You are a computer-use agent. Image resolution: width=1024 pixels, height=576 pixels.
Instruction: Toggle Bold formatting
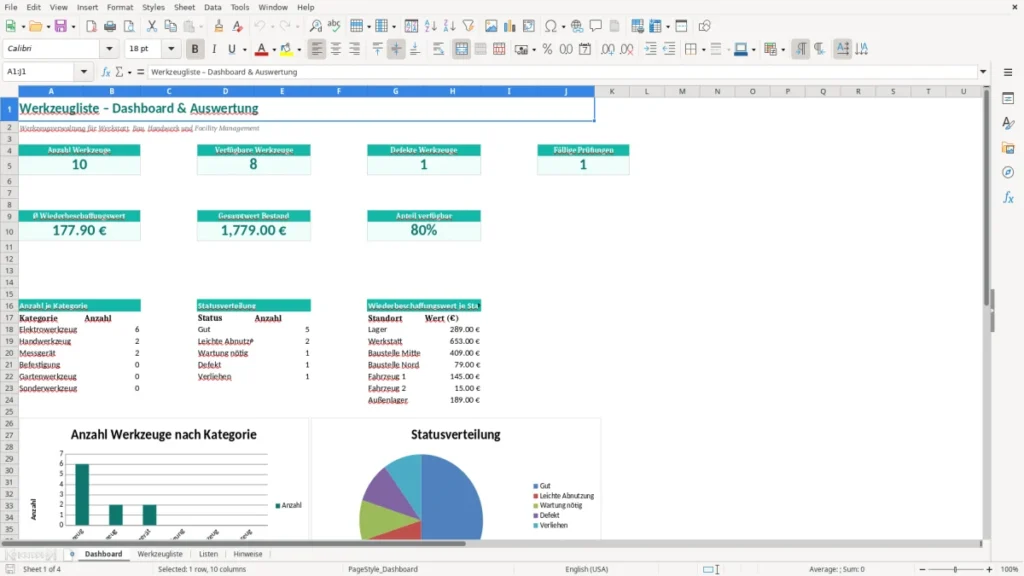tap(195, 49)
